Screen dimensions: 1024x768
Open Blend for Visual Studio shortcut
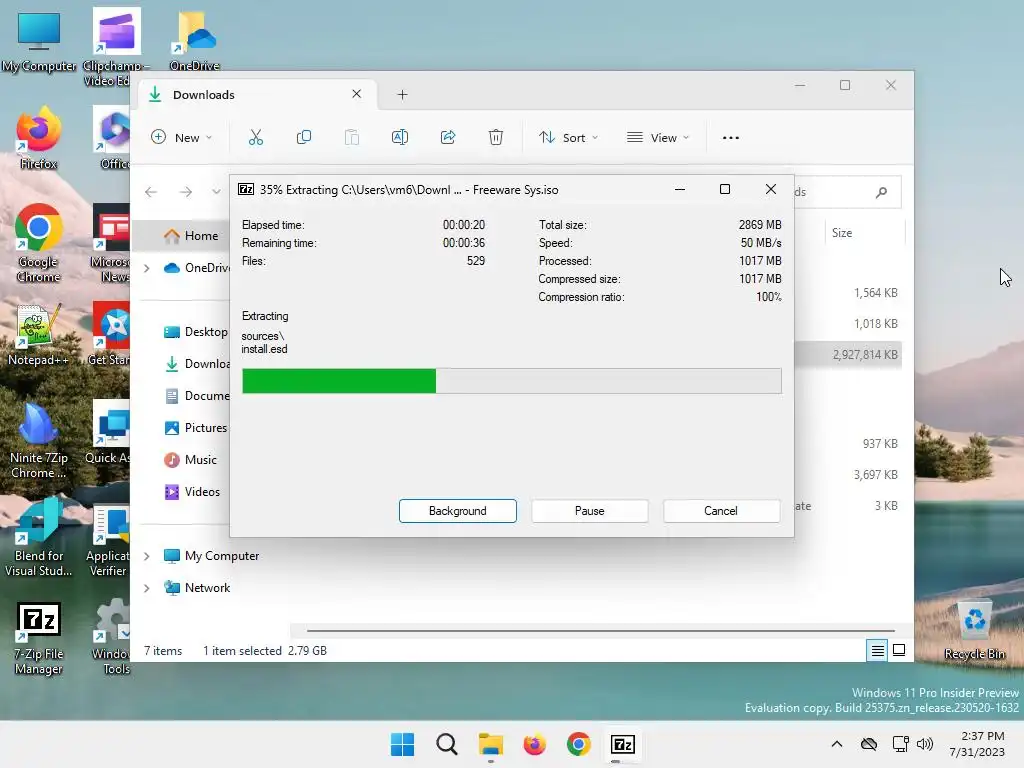39,539
